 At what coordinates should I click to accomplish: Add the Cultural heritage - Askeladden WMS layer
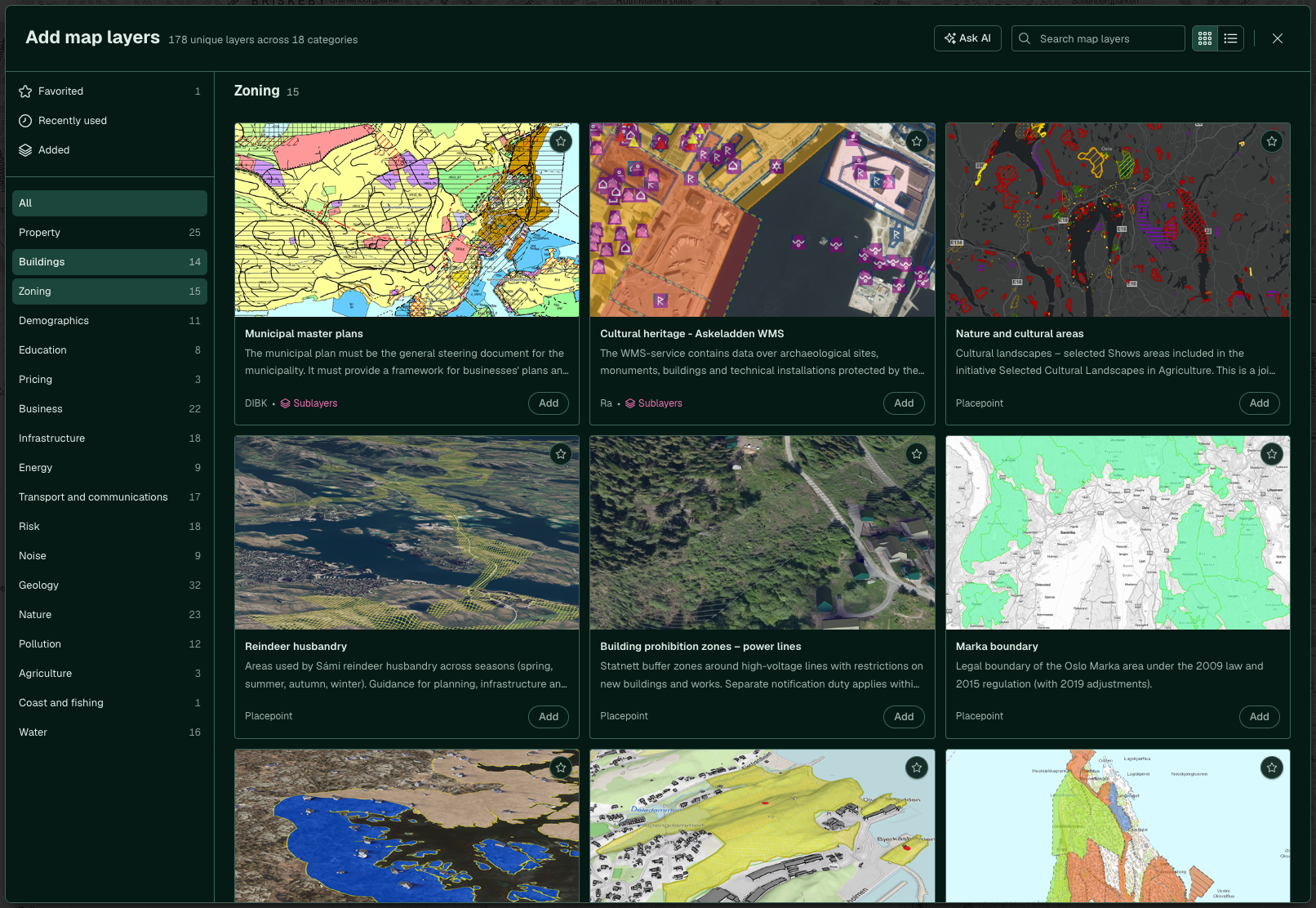click(x=904, y=403)
